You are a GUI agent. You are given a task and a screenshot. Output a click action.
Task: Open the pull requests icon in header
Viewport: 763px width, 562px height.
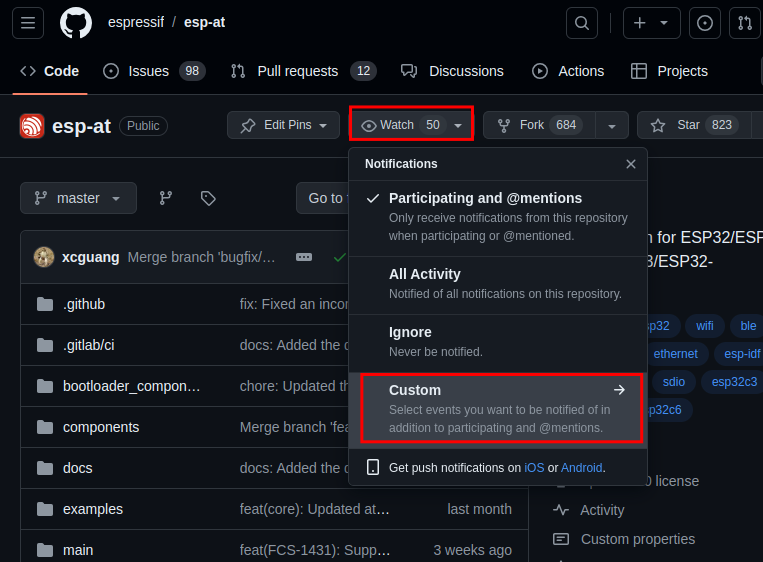point(745,22)
